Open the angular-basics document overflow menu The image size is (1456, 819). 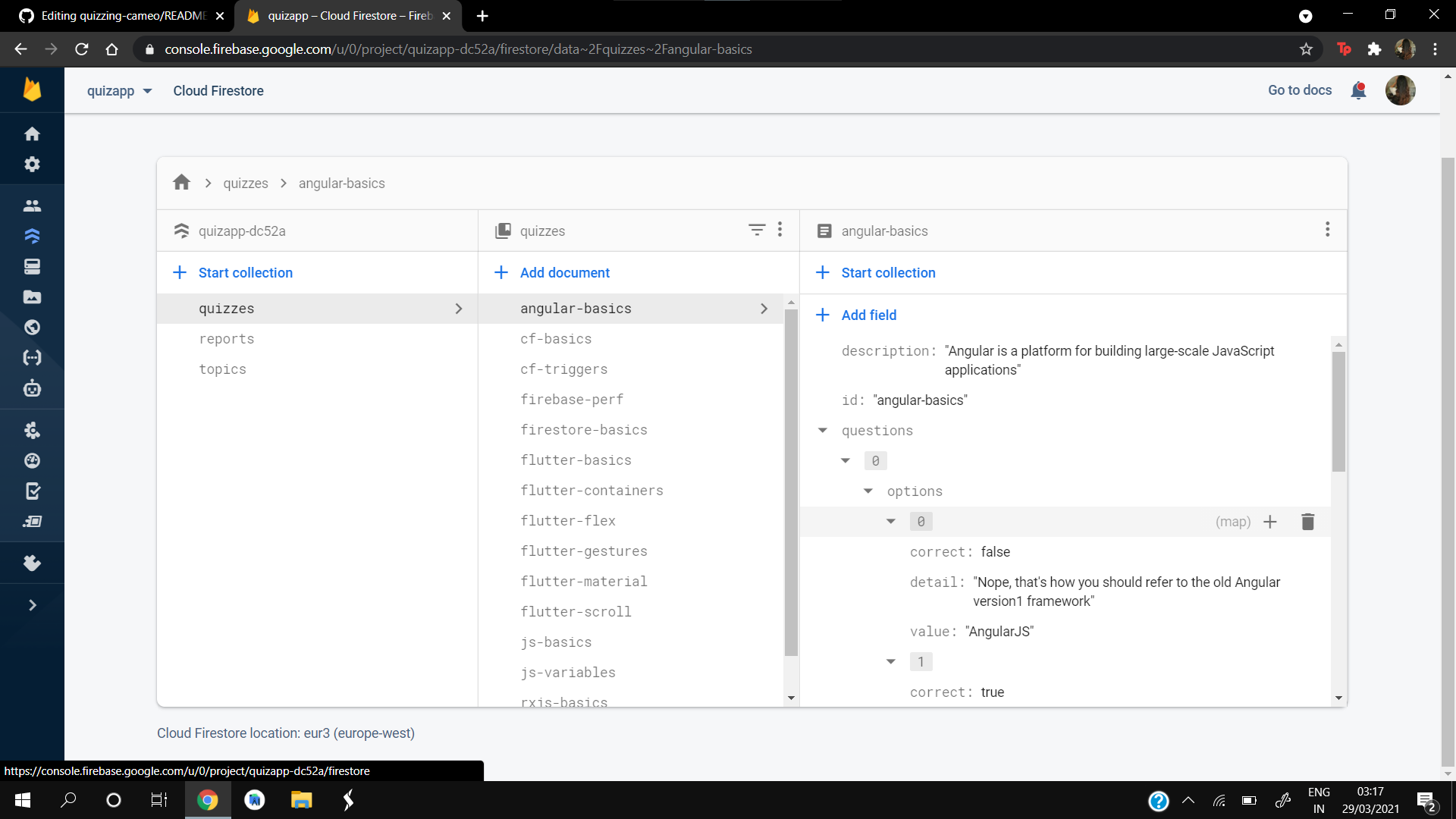1327,230
